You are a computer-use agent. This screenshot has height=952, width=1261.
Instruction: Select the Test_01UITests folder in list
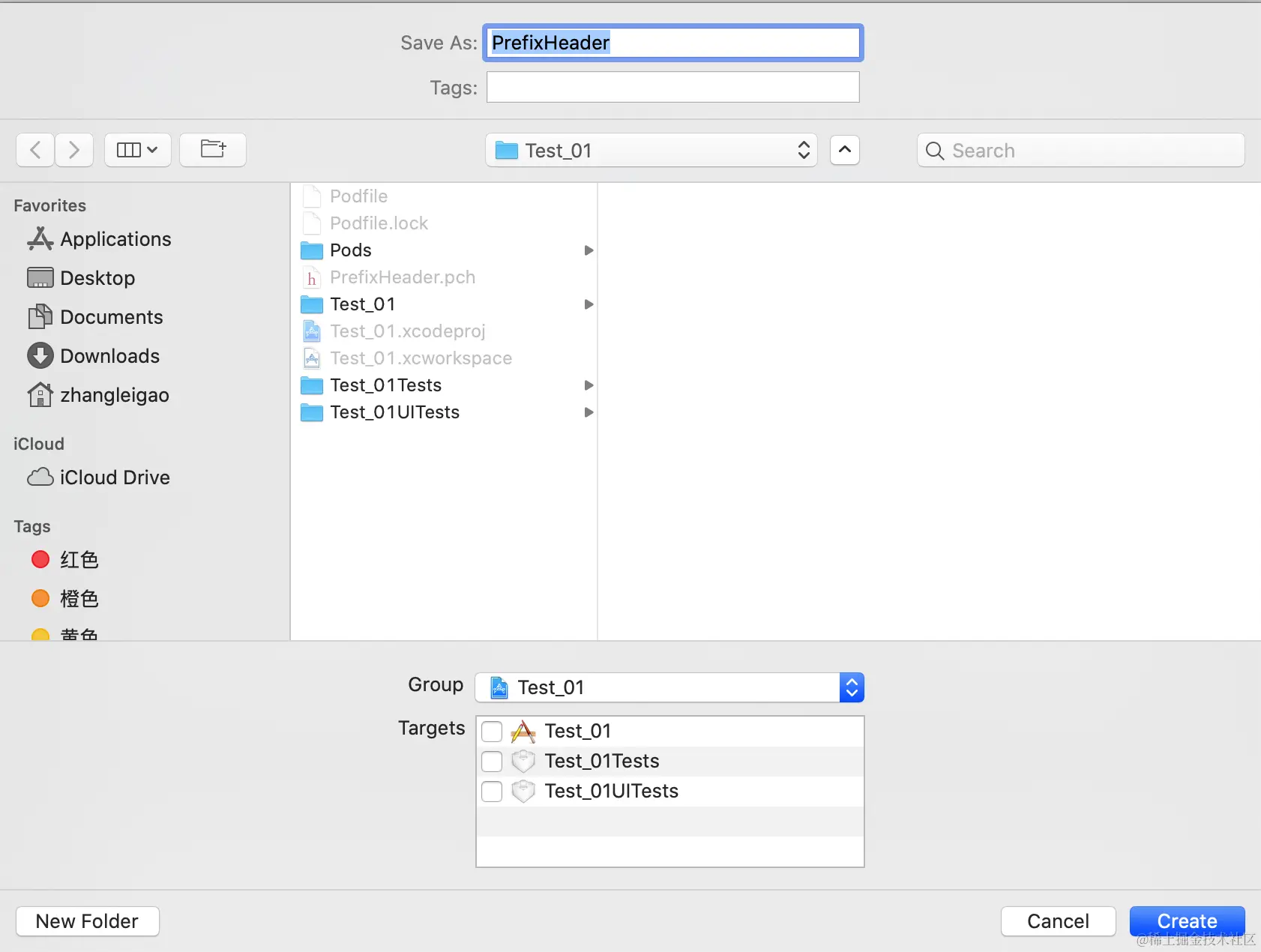pyautogui.click(x=394, y=412)
